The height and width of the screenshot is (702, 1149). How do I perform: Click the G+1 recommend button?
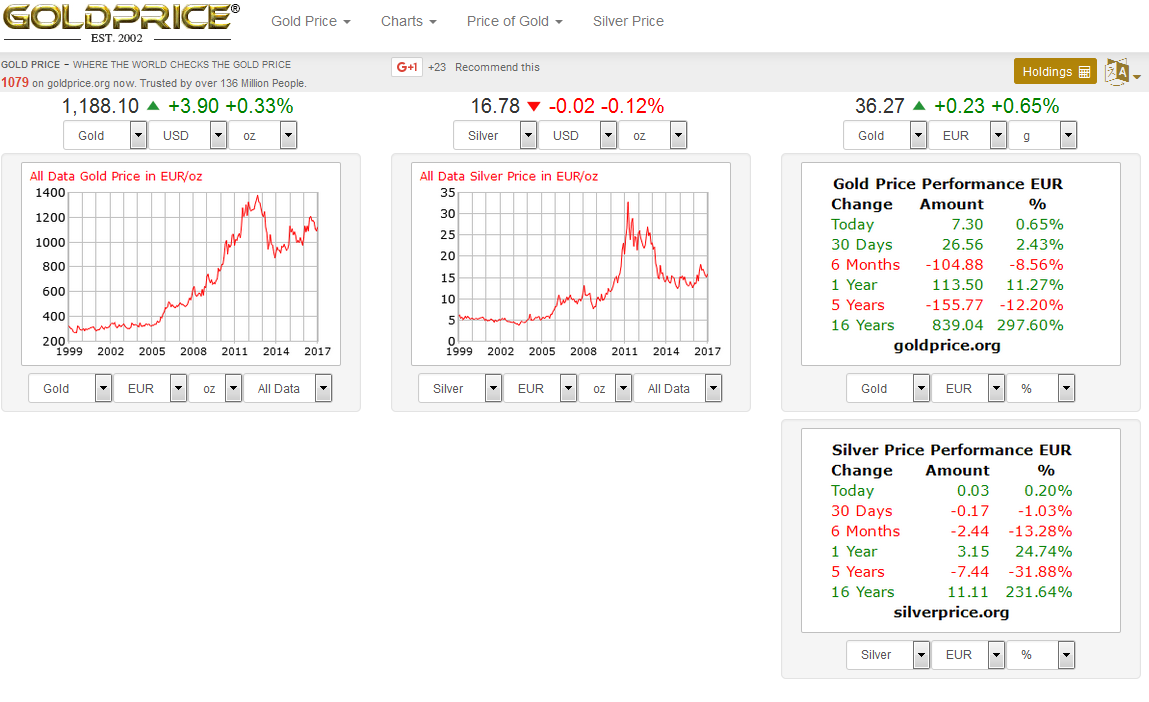tap(407, 67)
